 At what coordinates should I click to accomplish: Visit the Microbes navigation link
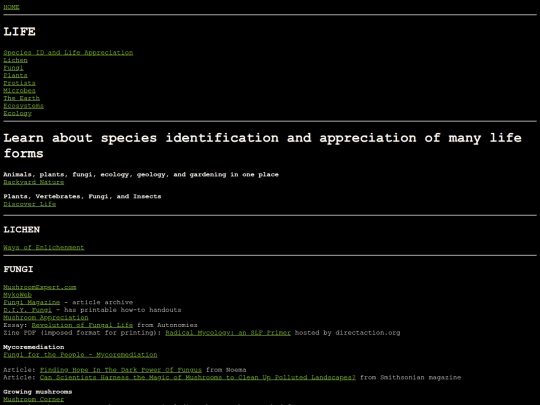(19, 90)
